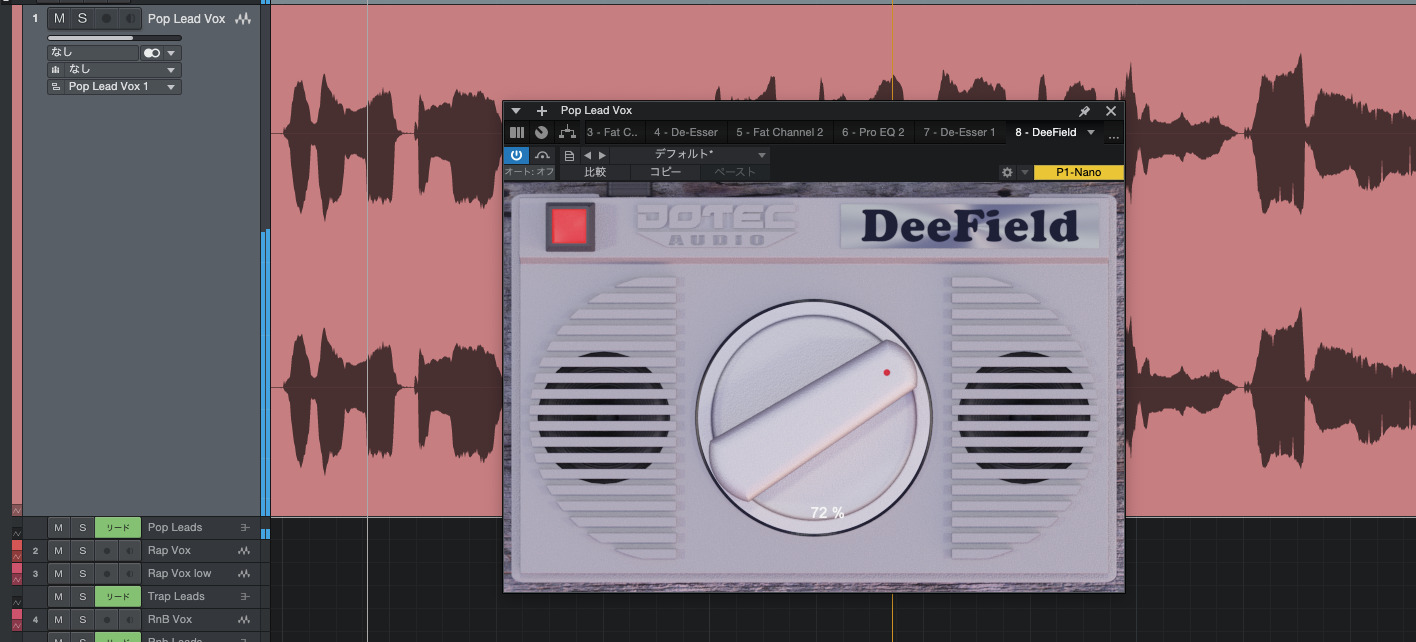Screen dimensions: 1416x642
Task: Toggle monitor on Pop Lead Vox track
Action: click(130, 19)
